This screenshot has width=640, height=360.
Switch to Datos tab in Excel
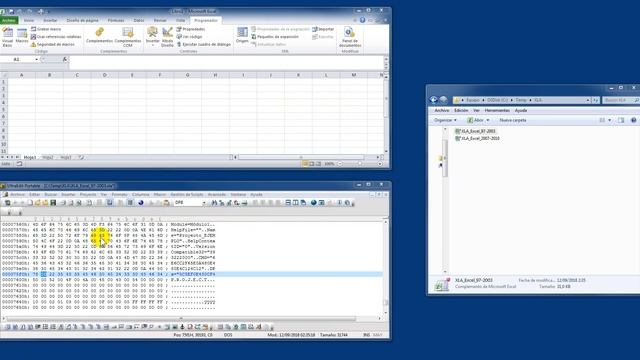[139, 20]
